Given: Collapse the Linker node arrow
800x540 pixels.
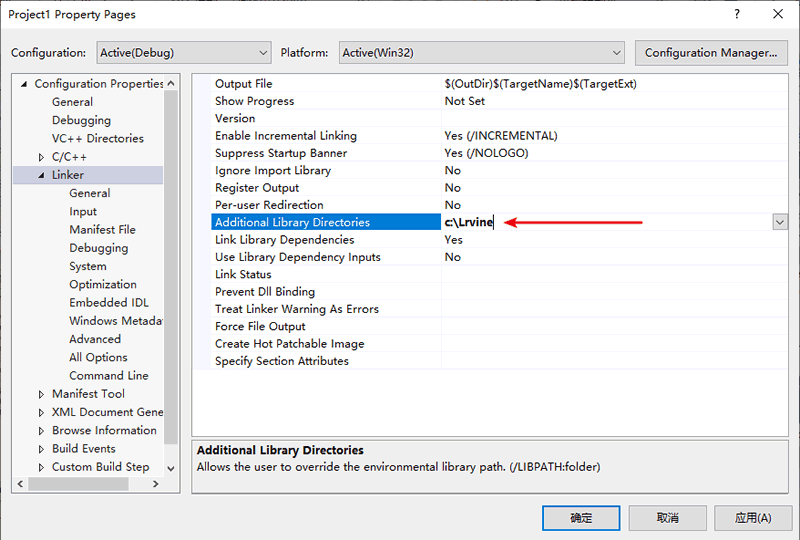Looking at the screenshot, I should [41, 175].
